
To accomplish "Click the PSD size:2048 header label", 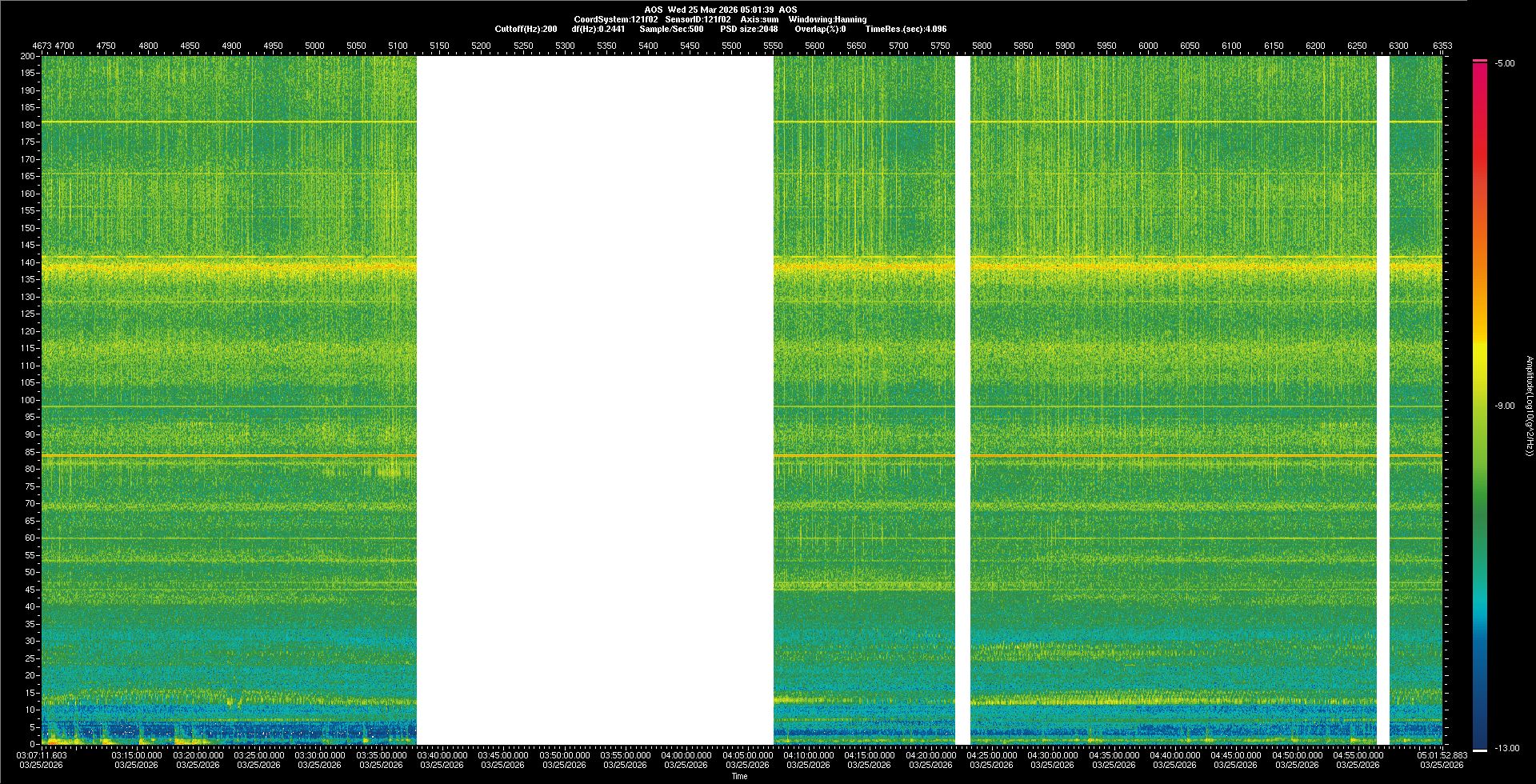I will pos(749,29).
